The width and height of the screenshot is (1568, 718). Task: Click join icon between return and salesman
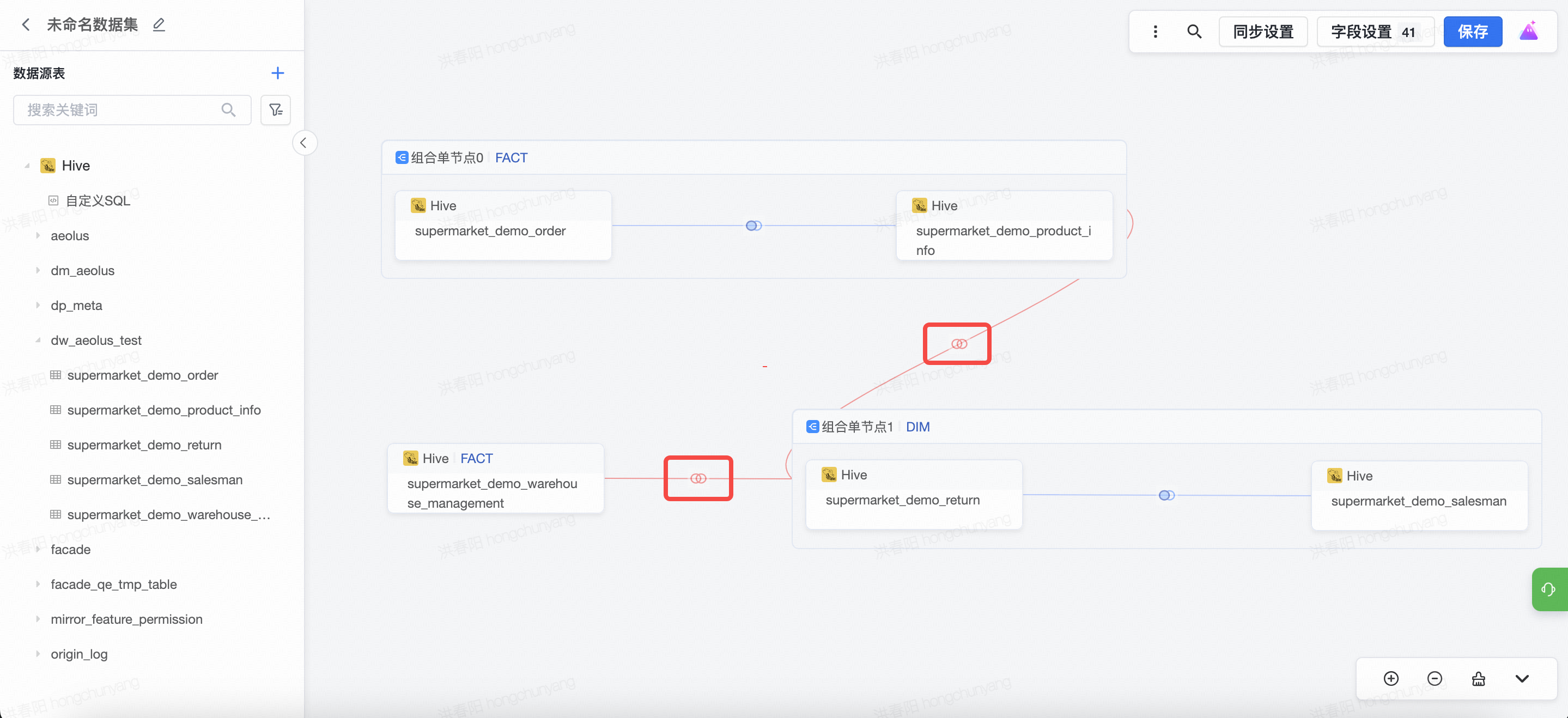(1166, 495)
